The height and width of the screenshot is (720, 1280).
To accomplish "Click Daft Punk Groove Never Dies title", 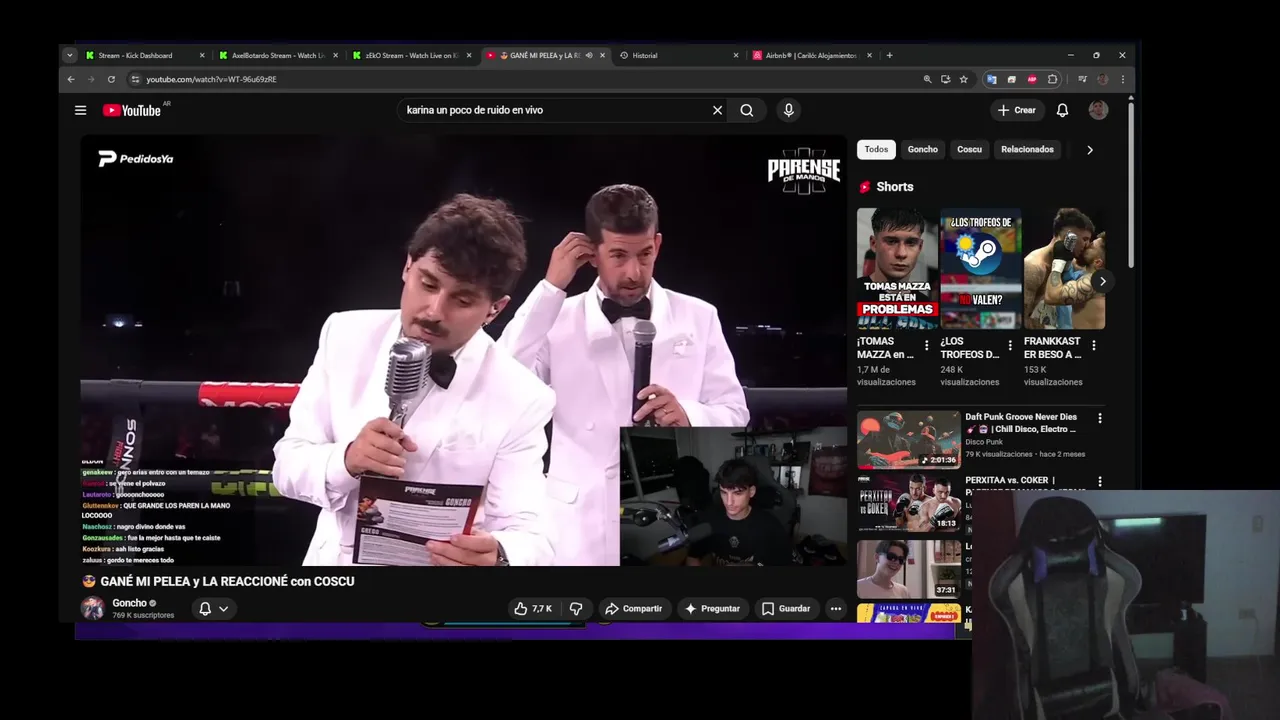I will pos(1021,423).
